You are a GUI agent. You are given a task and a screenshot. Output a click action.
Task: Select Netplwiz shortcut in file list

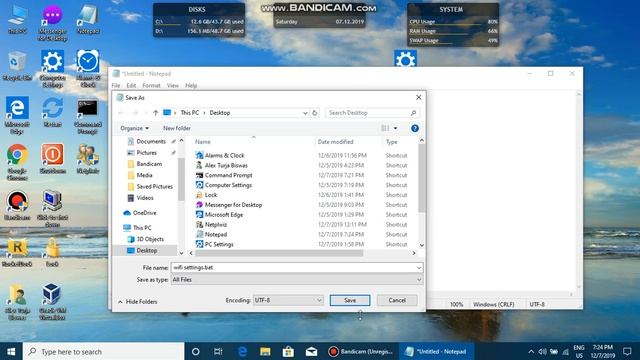(x=216, y=224)
